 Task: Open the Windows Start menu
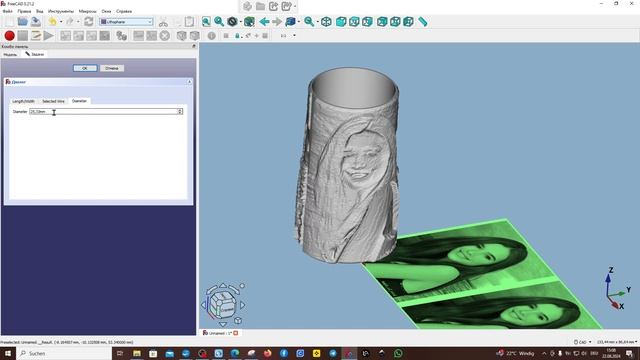coord(7,353)
